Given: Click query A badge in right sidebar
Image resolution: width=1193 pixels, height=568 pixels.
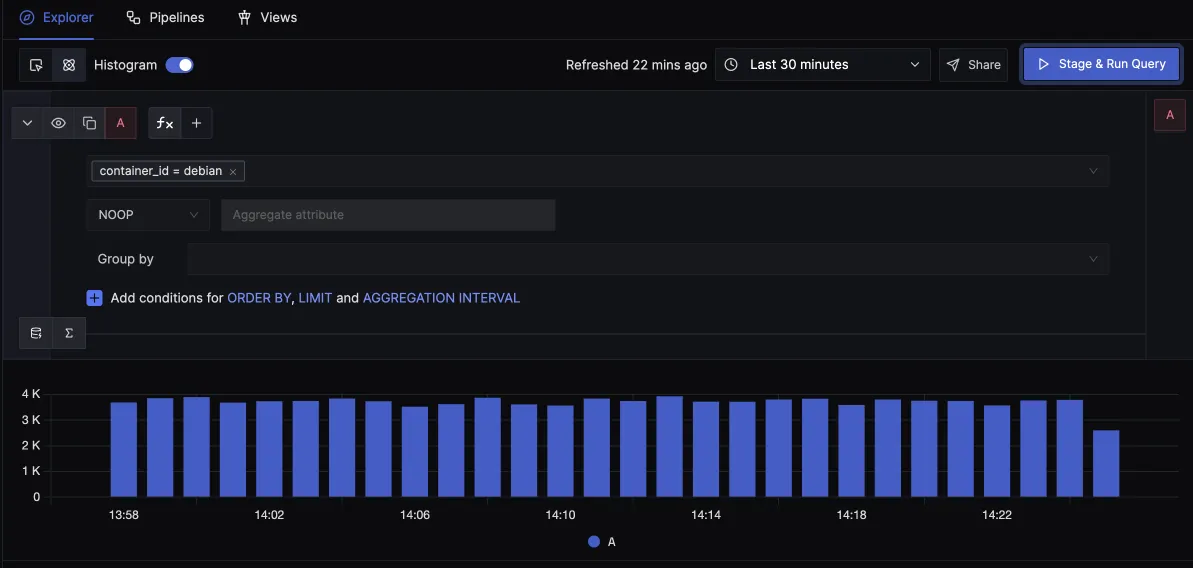Looking at the screenshot, I should (1170, 115).
